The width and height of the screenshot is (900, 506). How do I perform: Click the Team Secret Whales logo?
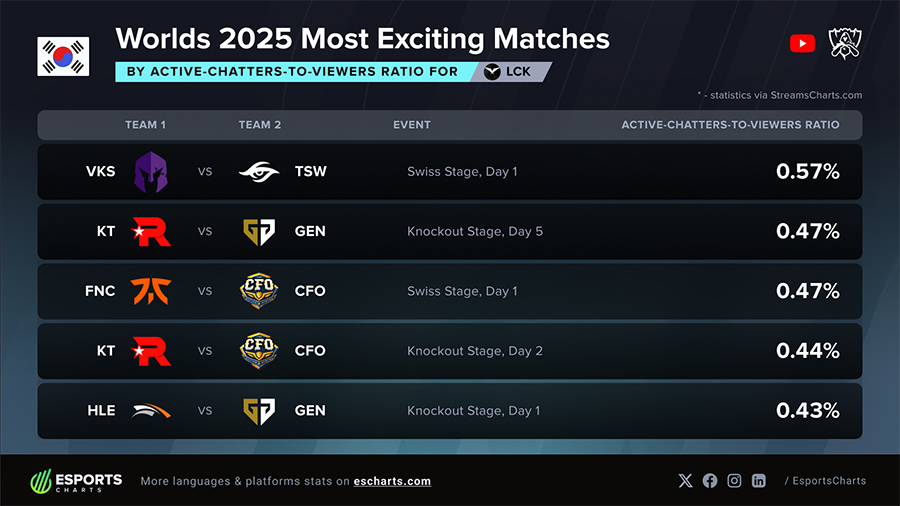point(259,171)
